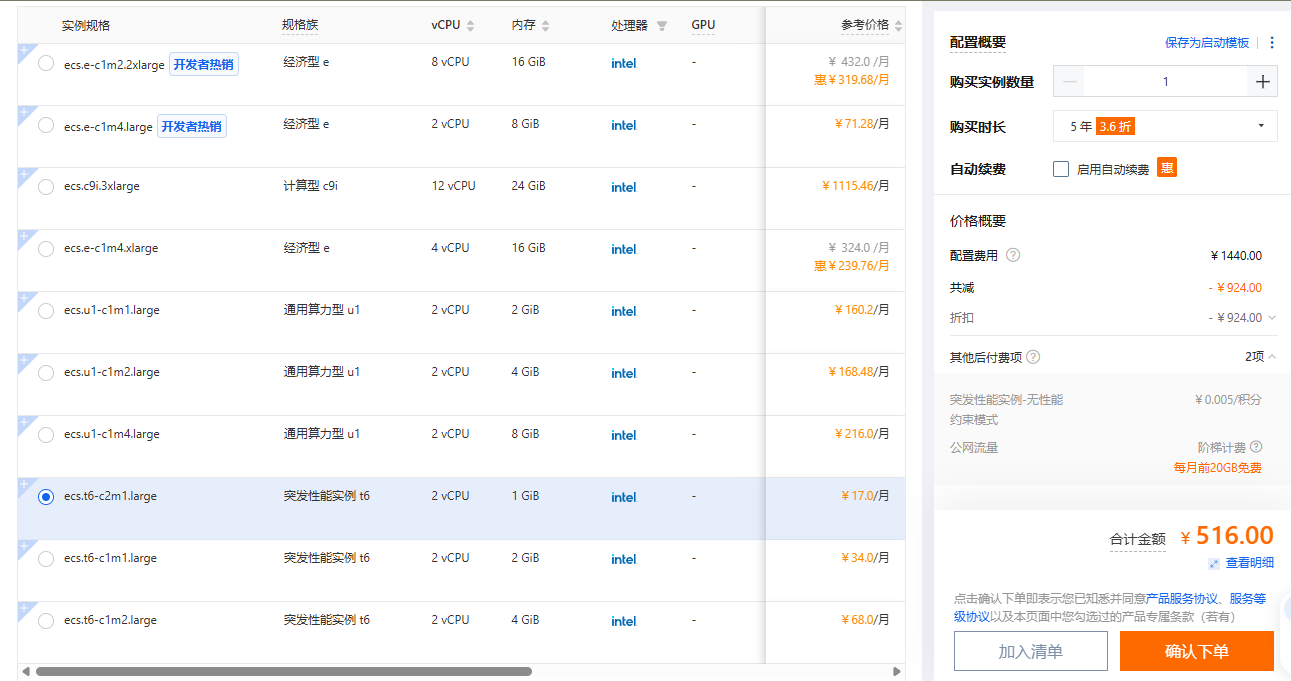
Task: Click the ¥17.0/月 price cell
Action: pyautogui.click(x=865, y=496)
